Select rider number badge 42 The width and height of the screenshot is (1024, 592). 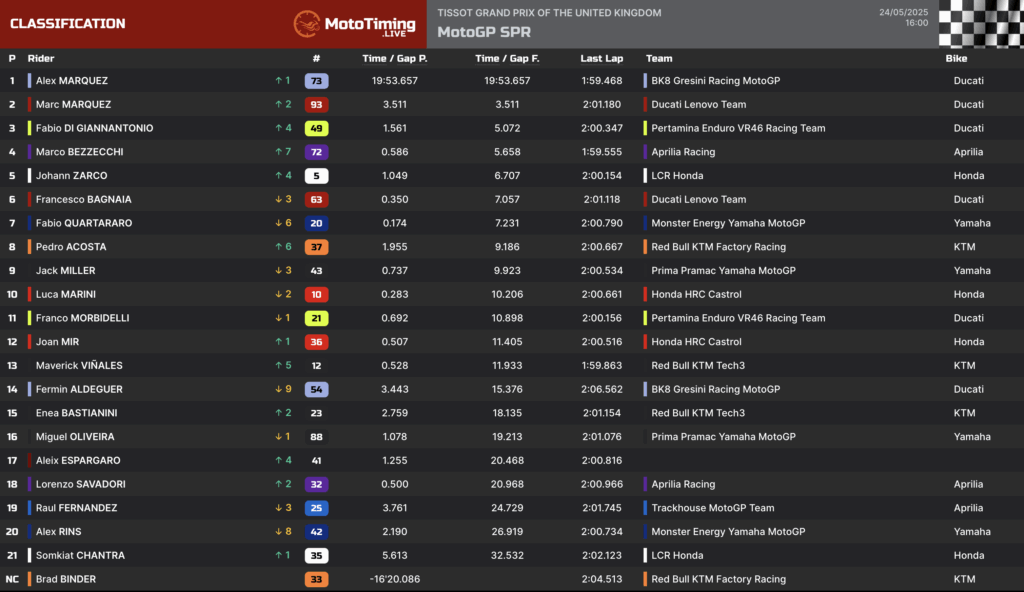tap(316, 532)
